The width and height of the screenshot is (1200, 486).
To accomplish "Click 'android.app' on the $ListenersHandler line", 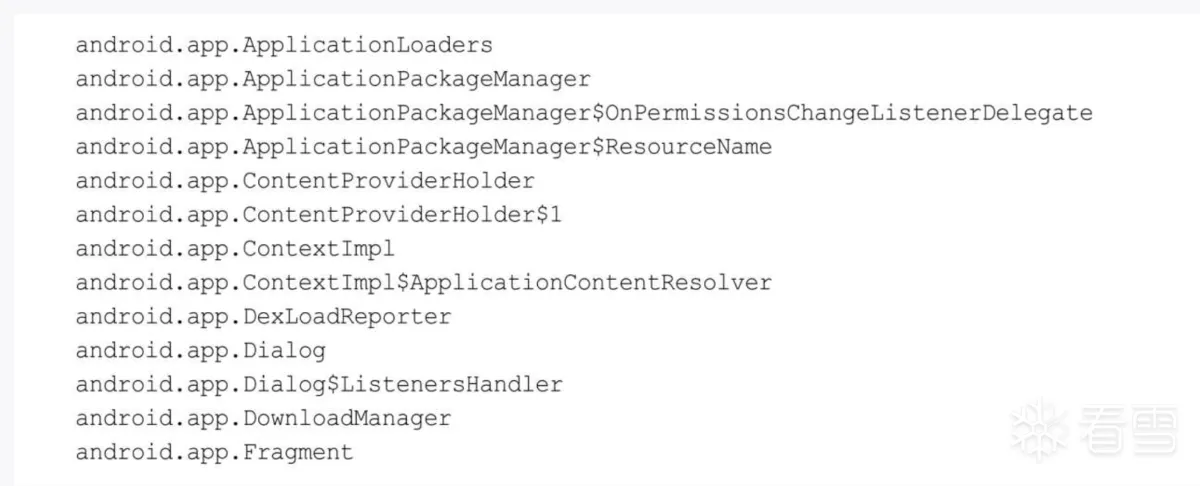I will pos(152,385).
